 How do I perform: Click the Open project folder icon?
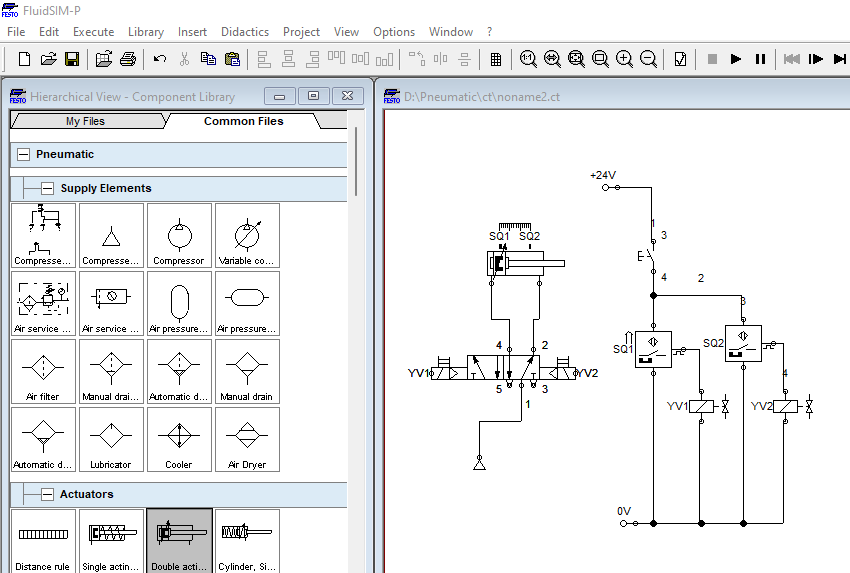(104, 59)
